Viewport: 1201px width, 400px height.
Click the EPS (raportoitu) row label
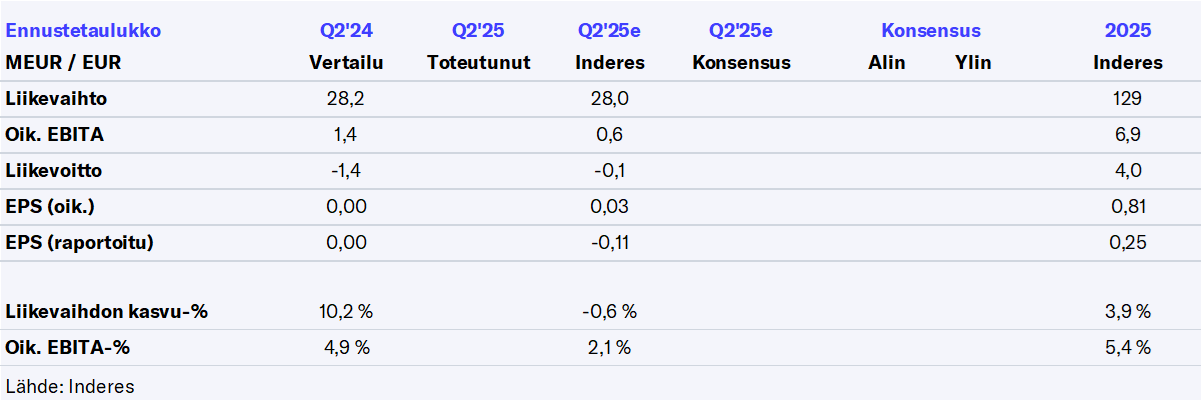coord(80,243)
